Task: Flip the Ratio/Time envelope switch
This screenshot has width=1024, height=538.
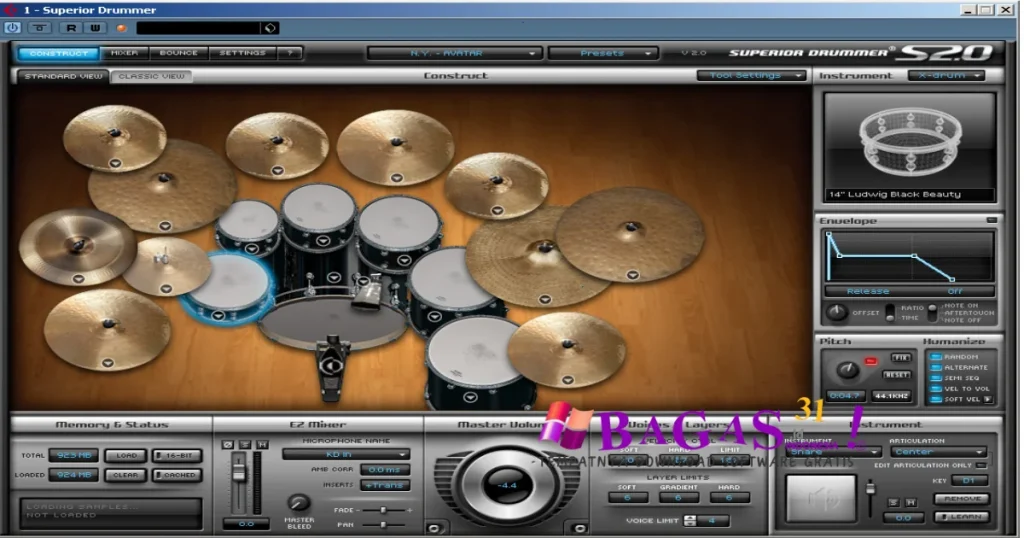Action: click(889, 312)
